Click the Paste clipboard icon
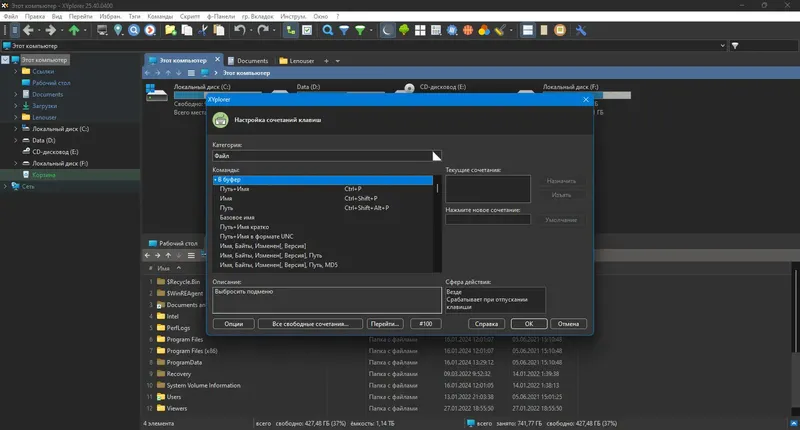800x430 pixels. [219, 31]
